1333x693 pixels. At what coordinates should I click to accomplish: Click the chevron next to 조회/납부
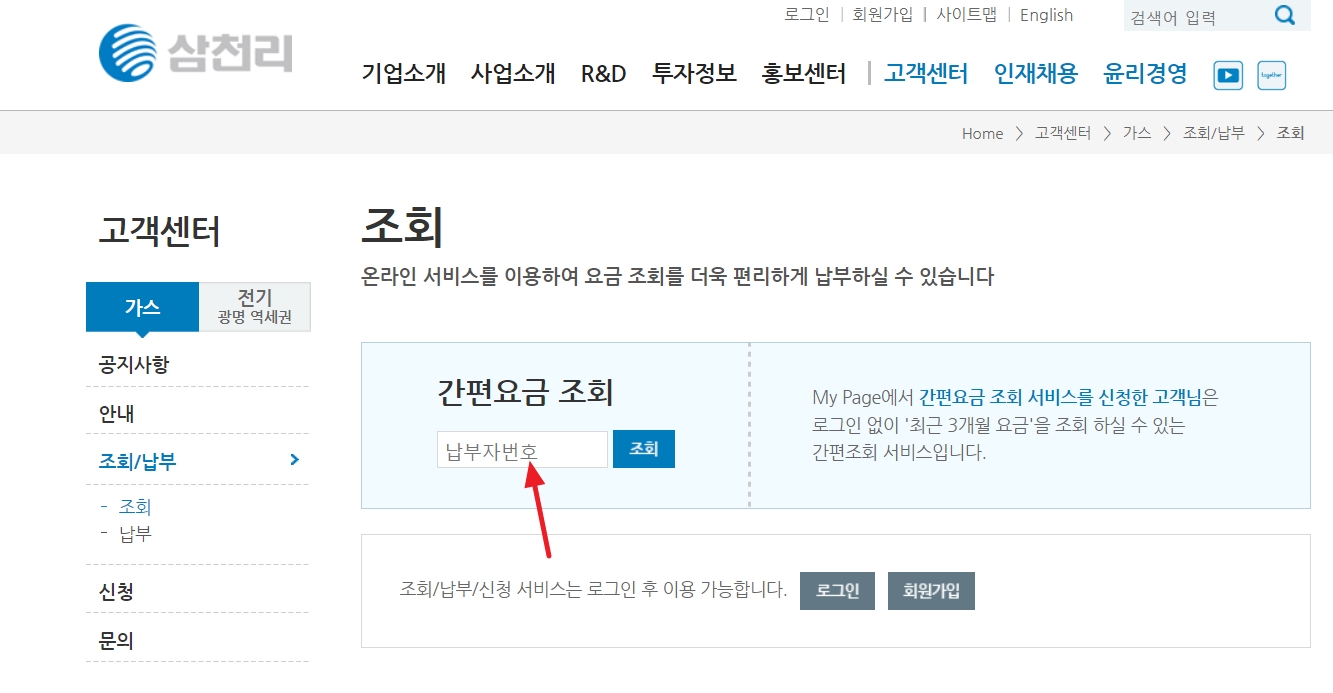tap(293, 460)
